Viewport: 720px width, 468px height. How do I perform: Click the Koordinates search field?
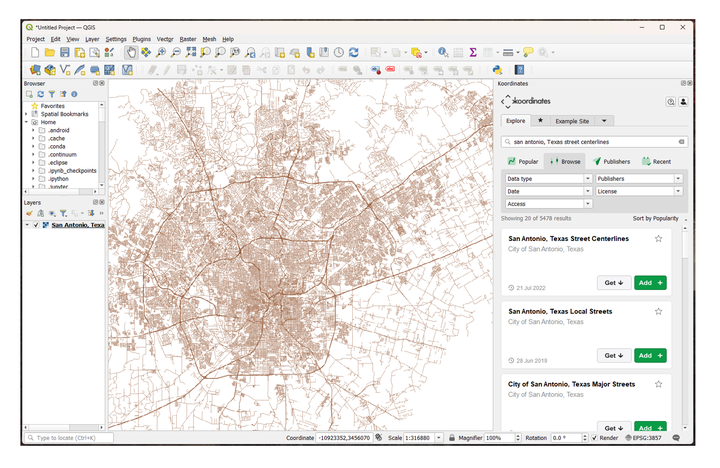click(595, 142)
